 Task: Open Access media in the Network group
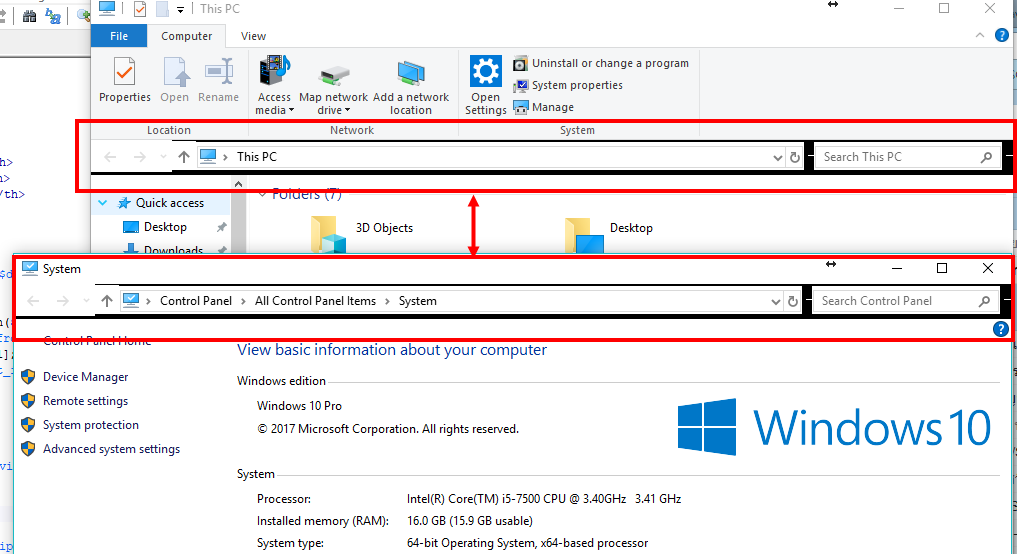click(x=274, y=86)
